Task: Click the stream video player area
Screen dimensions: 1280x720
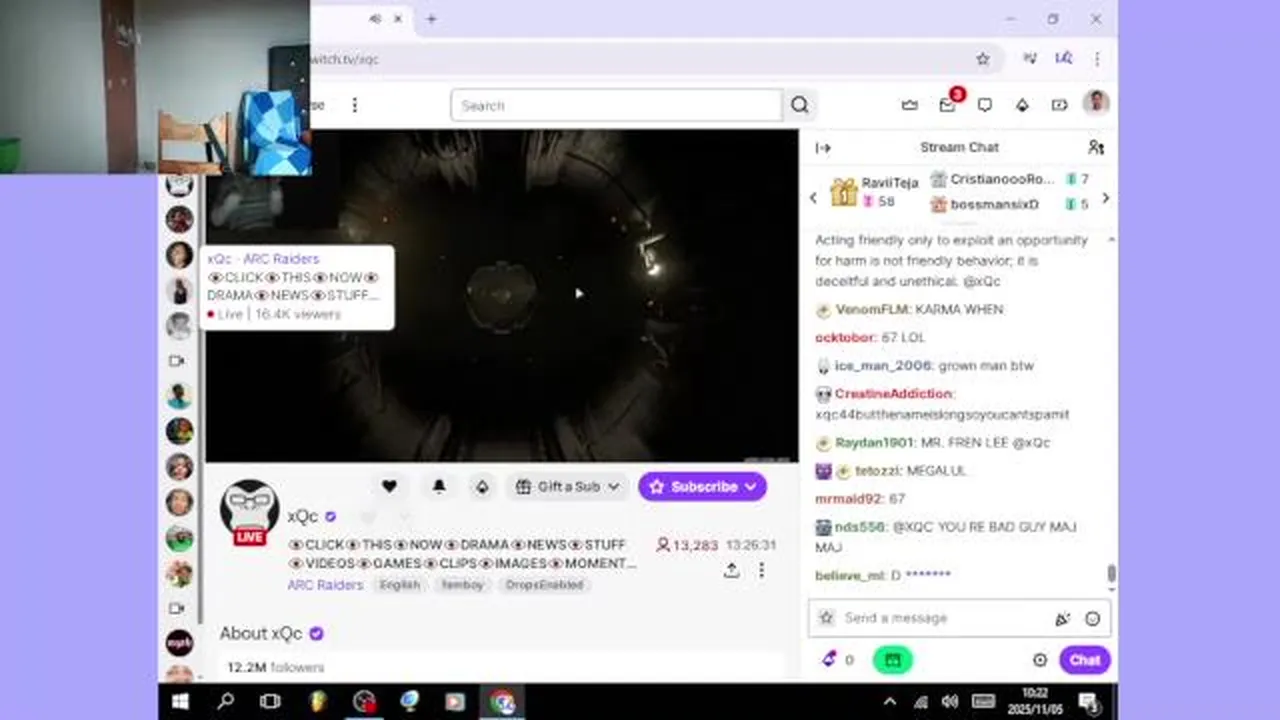Action: [501, 296]
